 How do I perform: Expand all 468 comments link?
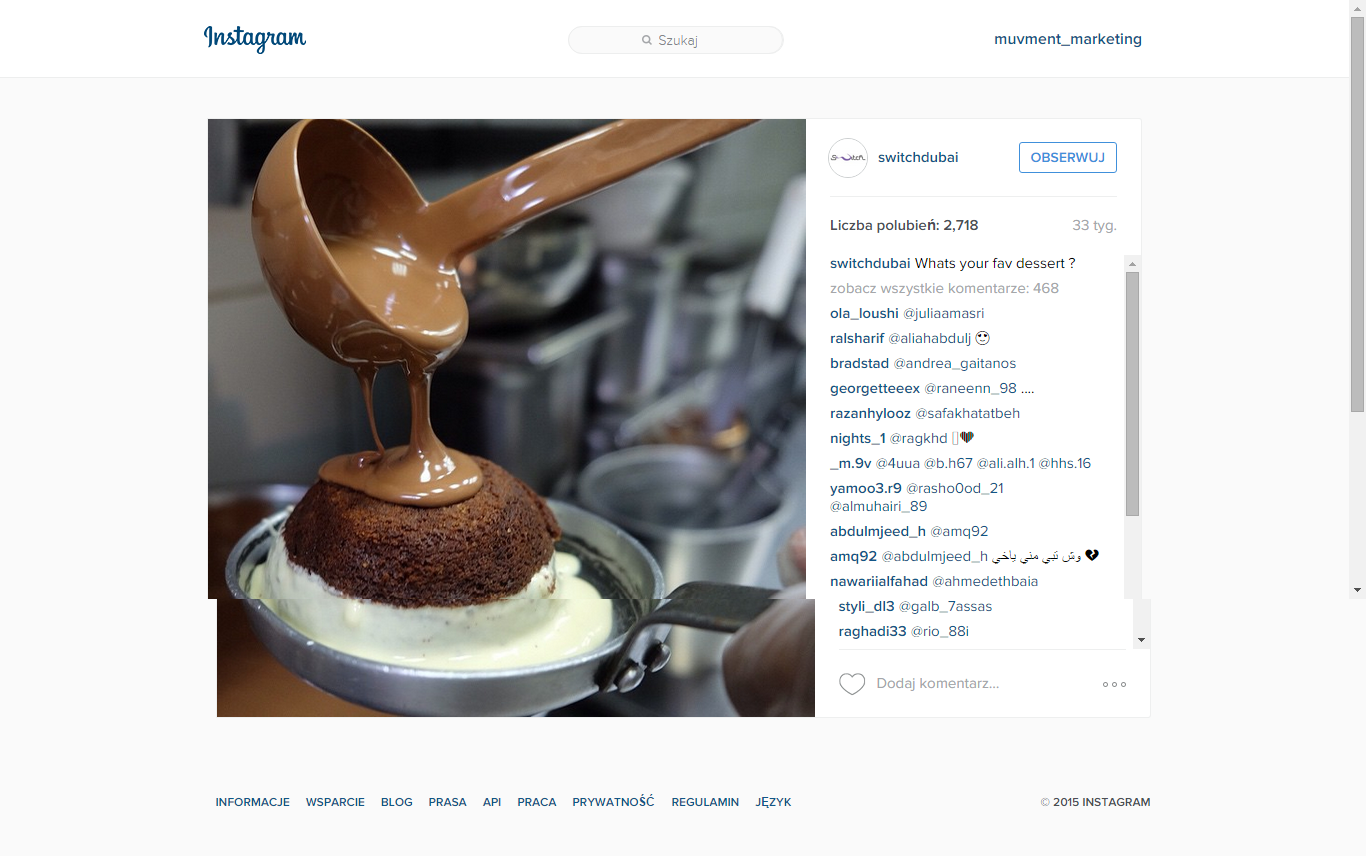(944, 288)
